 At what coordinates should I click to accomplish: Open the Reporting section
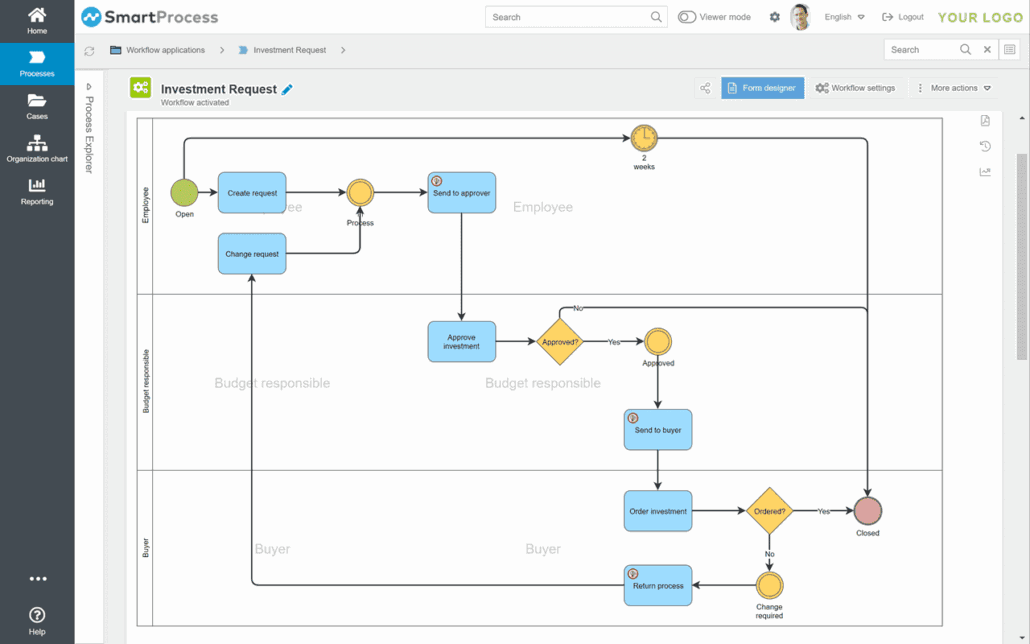(36, 190)
